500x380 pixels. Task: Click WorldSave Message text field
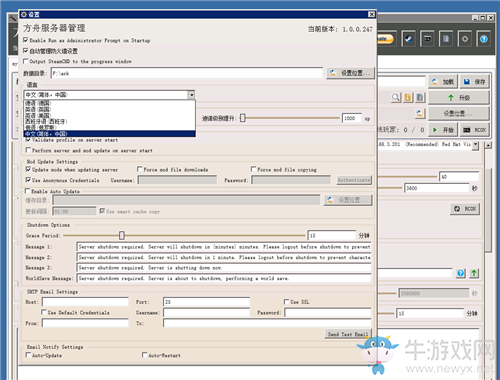pos(224,278)
